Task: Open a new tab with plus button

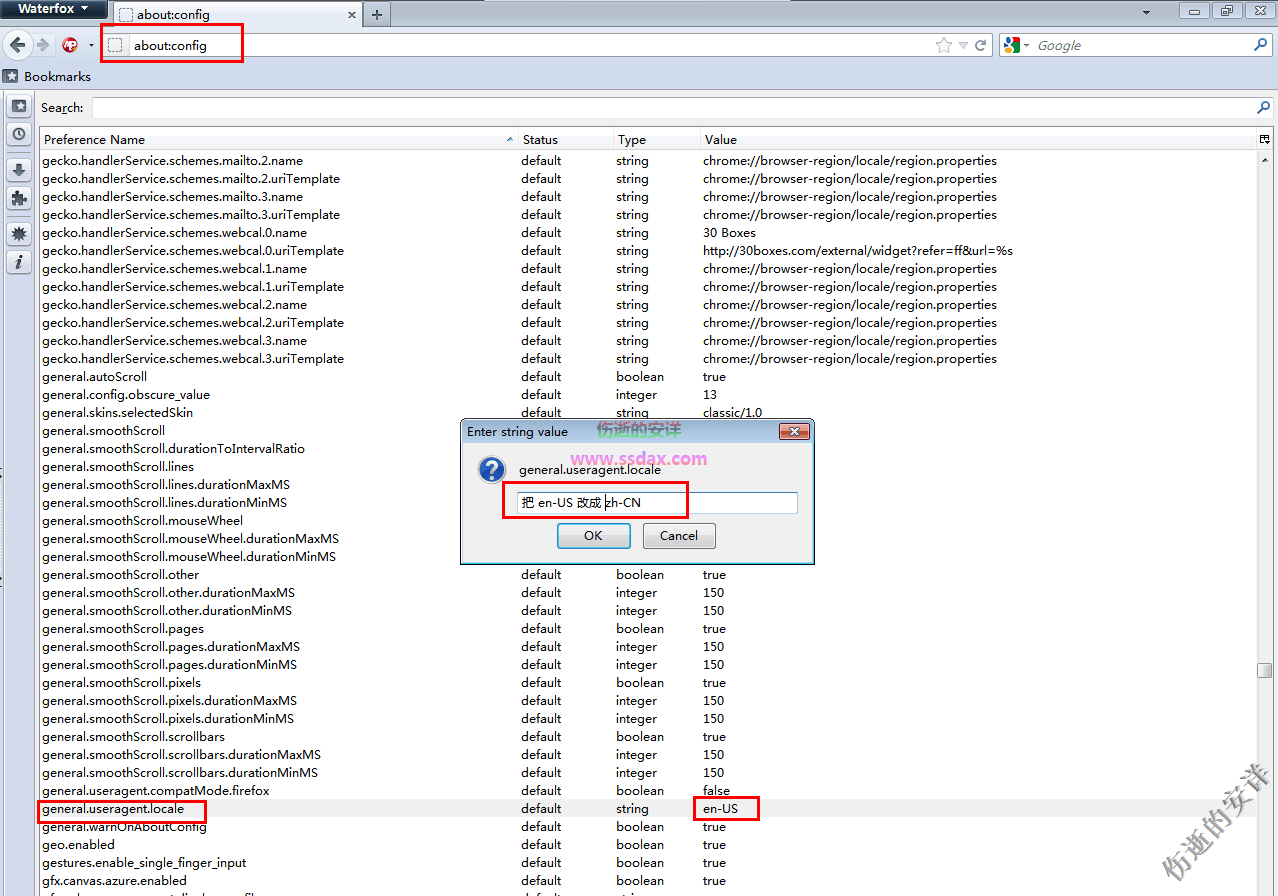Action: (377, 14)
